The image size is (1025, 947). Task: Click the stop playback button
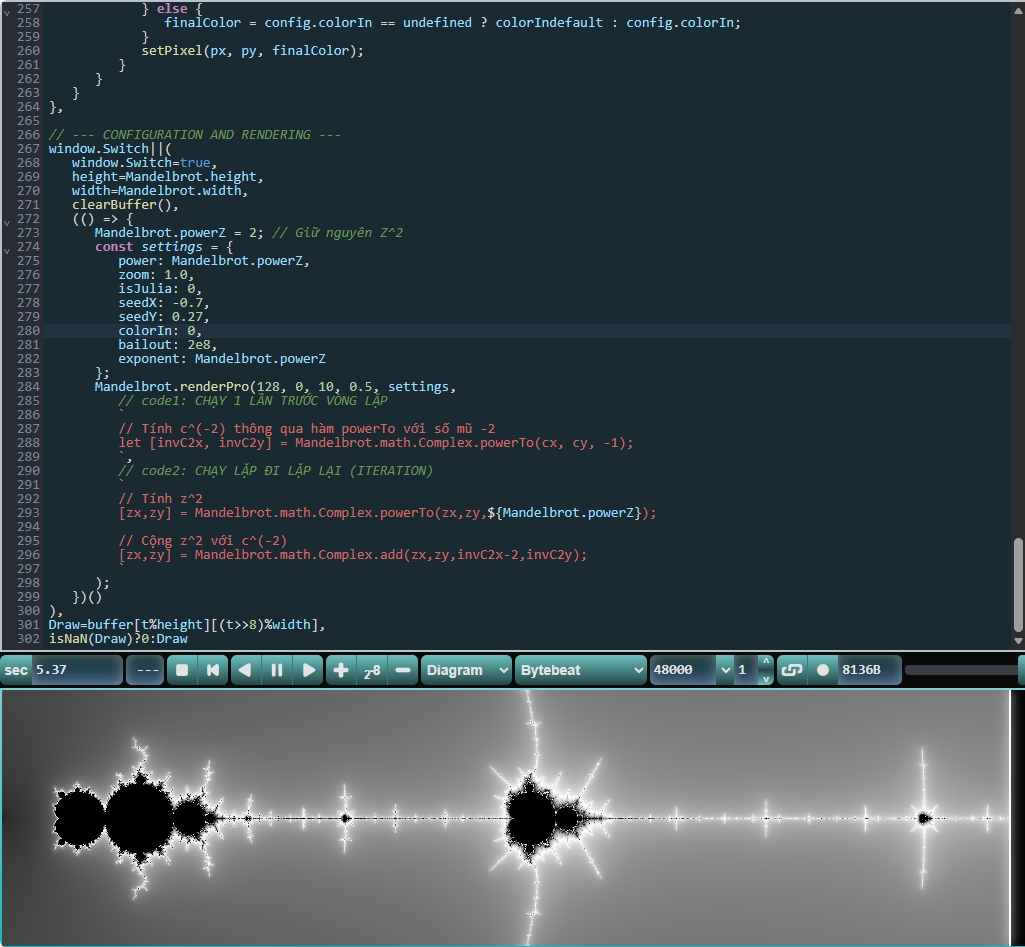point(182,670)
